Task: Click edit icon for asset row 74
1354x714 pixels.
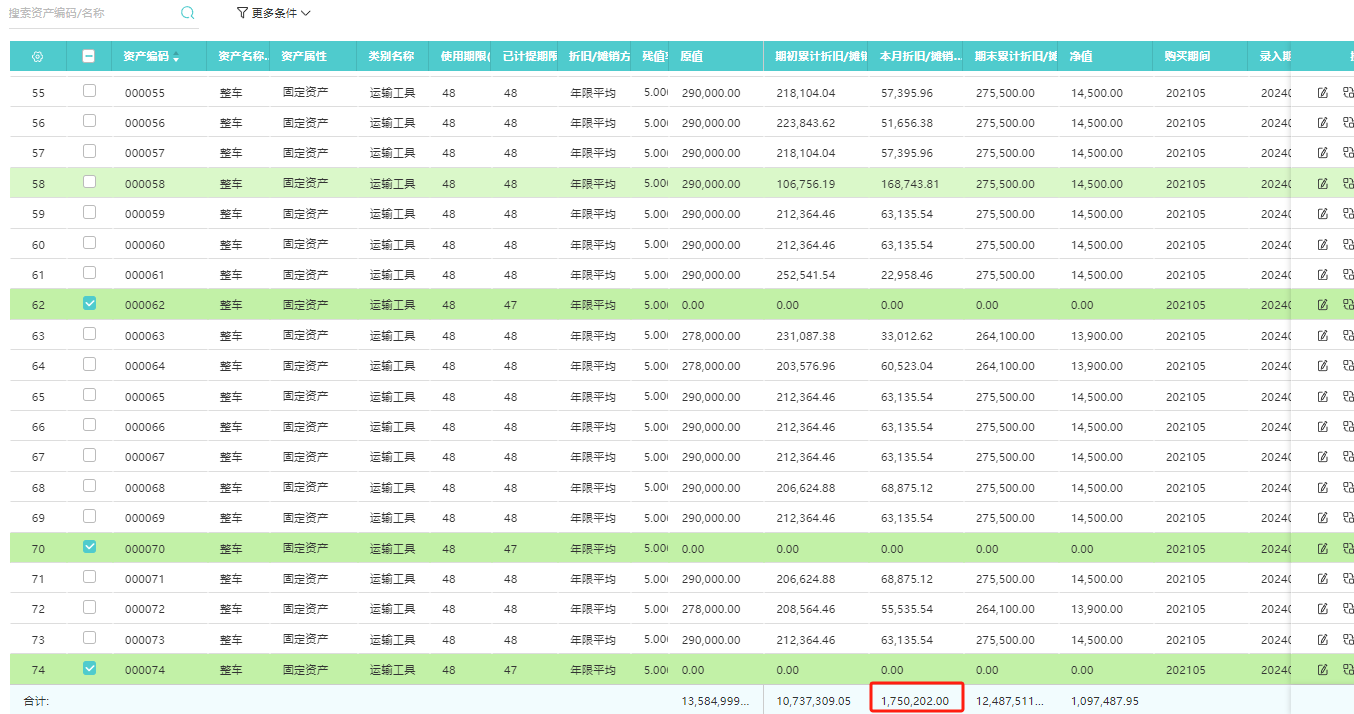Action: pos(1323,670)
